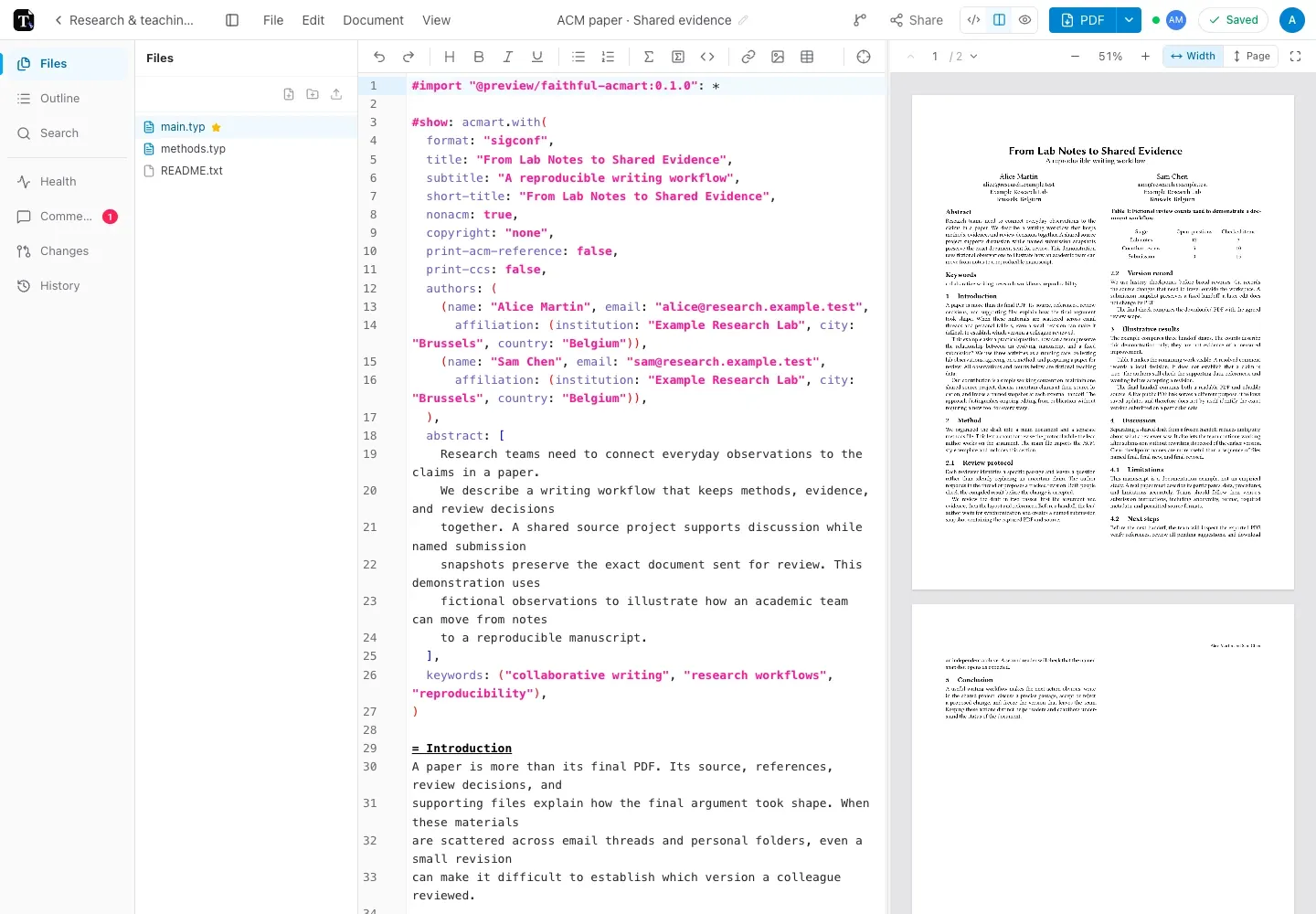Go to previous preview page arrow

pyautogui.click(x=910, y=57)
